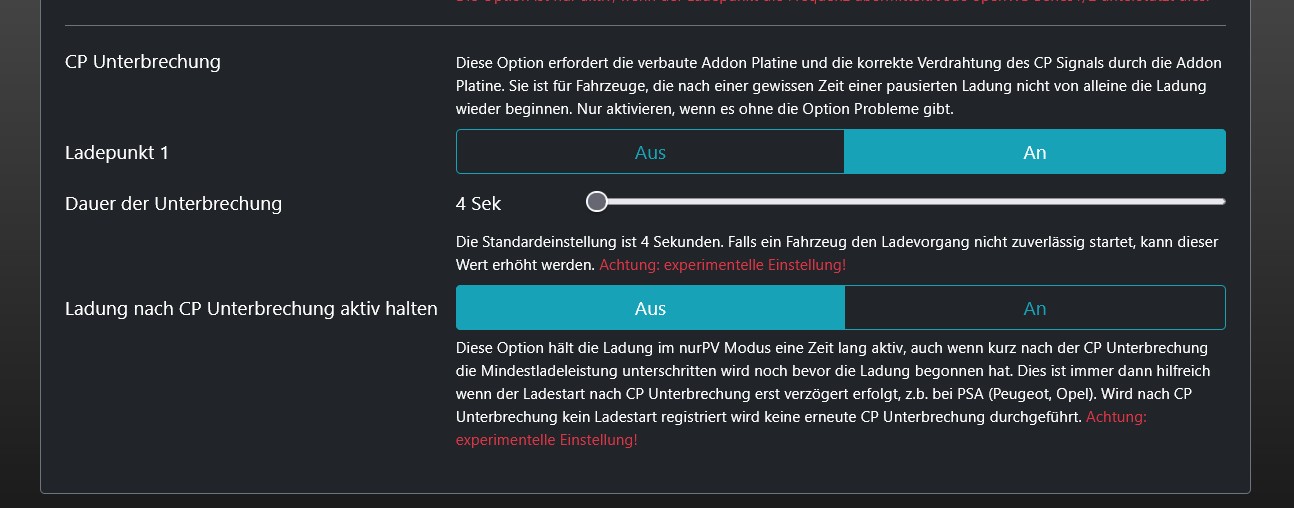Turn off CP Unterbrechung for Ladepunkt 1

(x=650, y=152)
